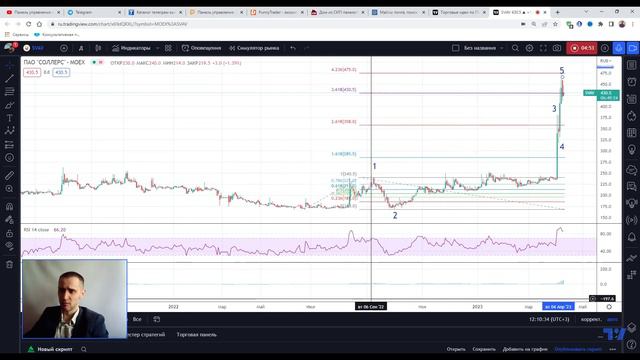Click Добавить на график
This screenshot has height=360, width=640.
click(x=525, y=349)
